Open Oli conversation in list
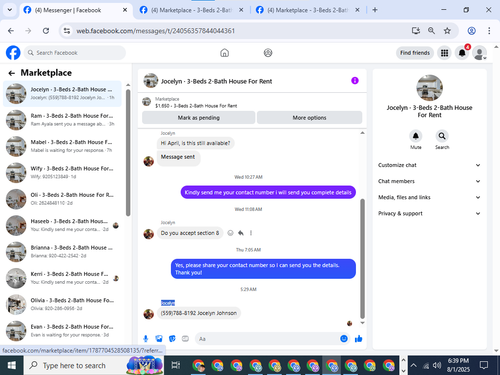Image resolution: width=500 pixels, height=375 pixels. pyautogui.click(x=62, y=199)
